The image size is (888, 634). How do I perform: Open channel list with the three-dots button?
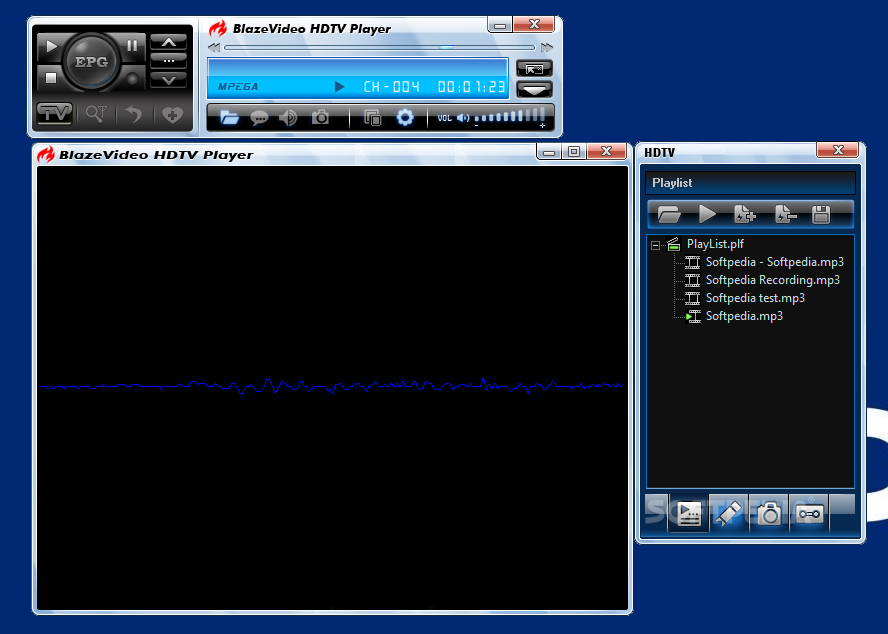(x=169, y=61)
